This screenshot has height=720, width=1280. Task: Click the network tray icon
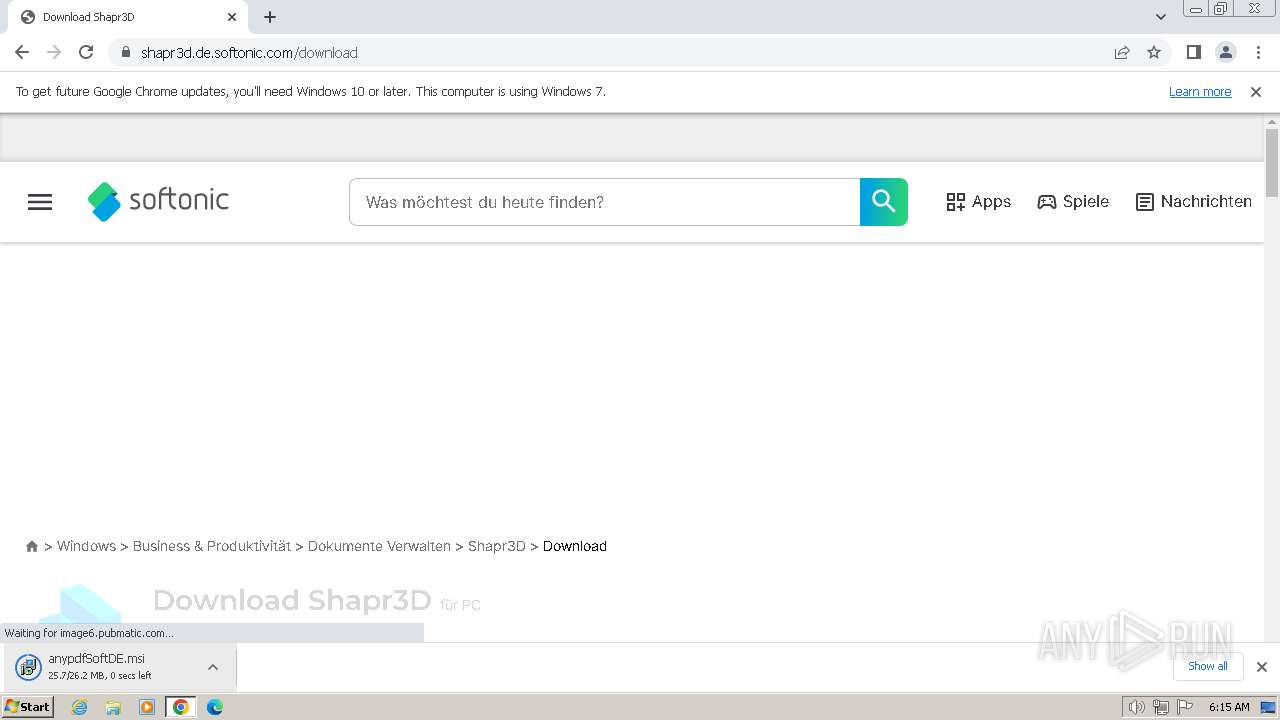pyautogui.click(x=1161, y=707)
